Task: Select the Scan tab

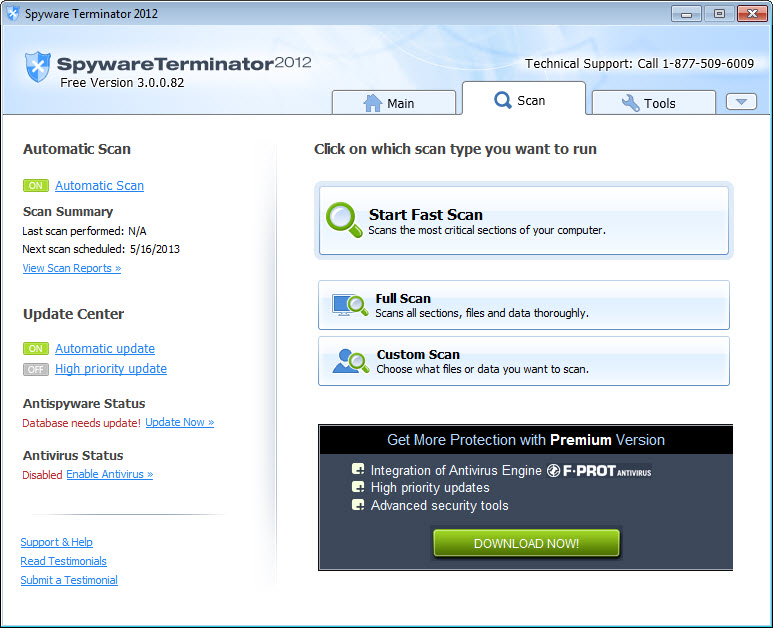Action: pos(524,99)
